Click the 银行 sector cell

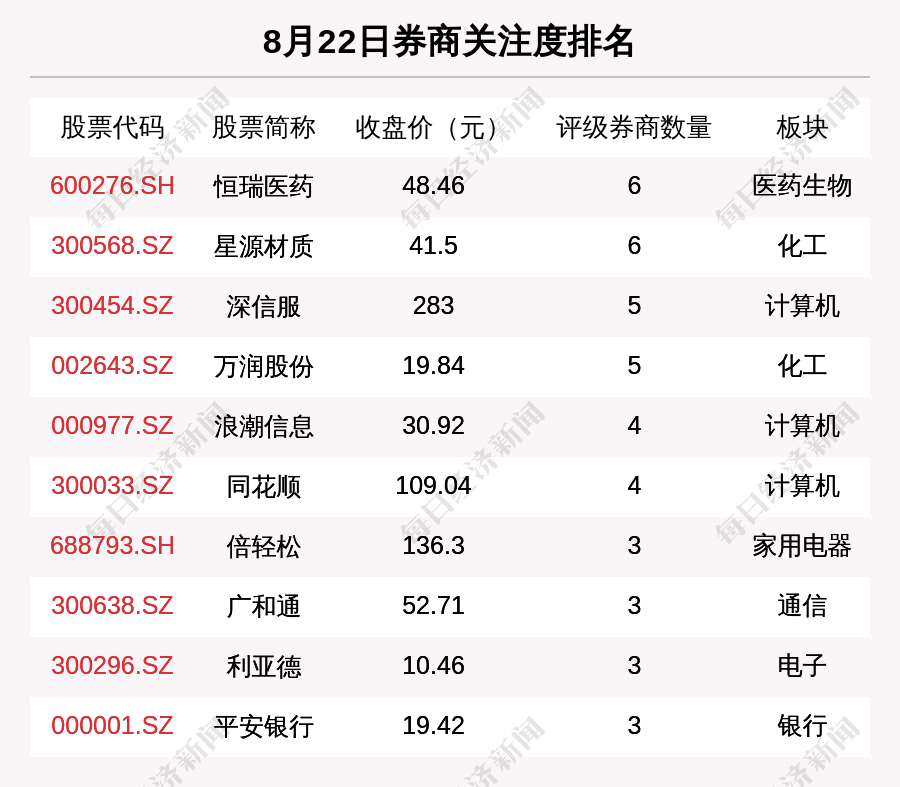pos(802,726)
